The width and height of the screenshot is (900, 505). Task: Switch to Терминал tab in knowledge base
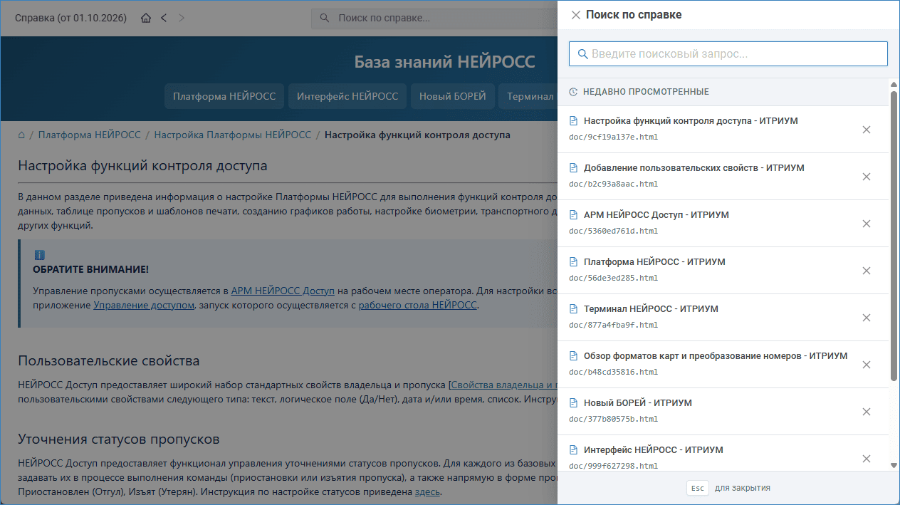(x=529, y=96)
